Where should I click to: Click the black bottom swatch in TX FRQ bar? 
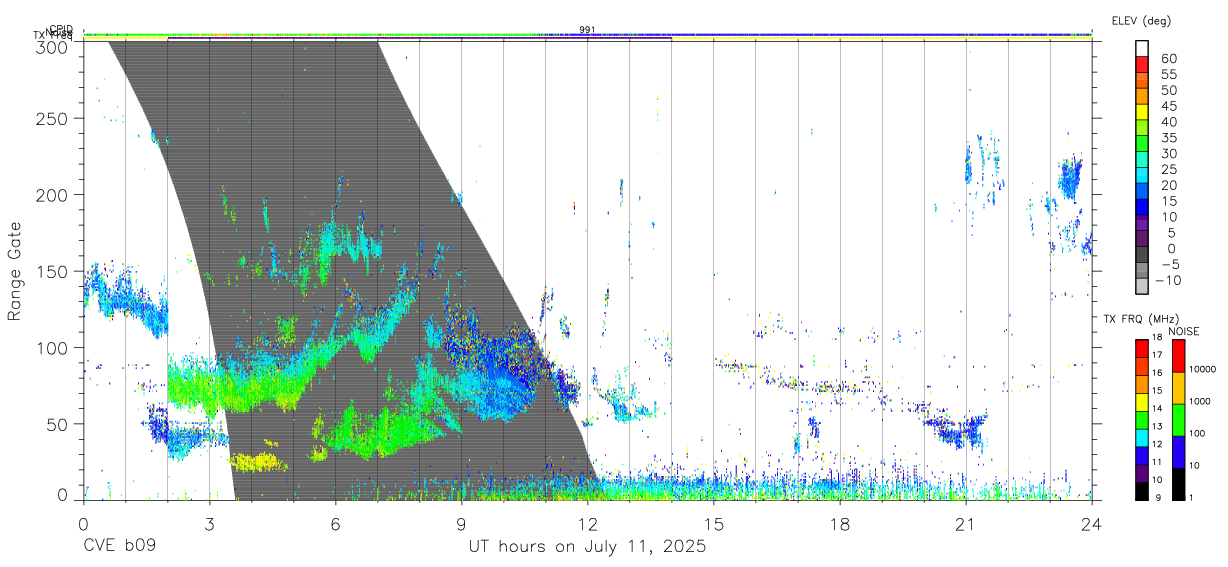pos(1142,491)
